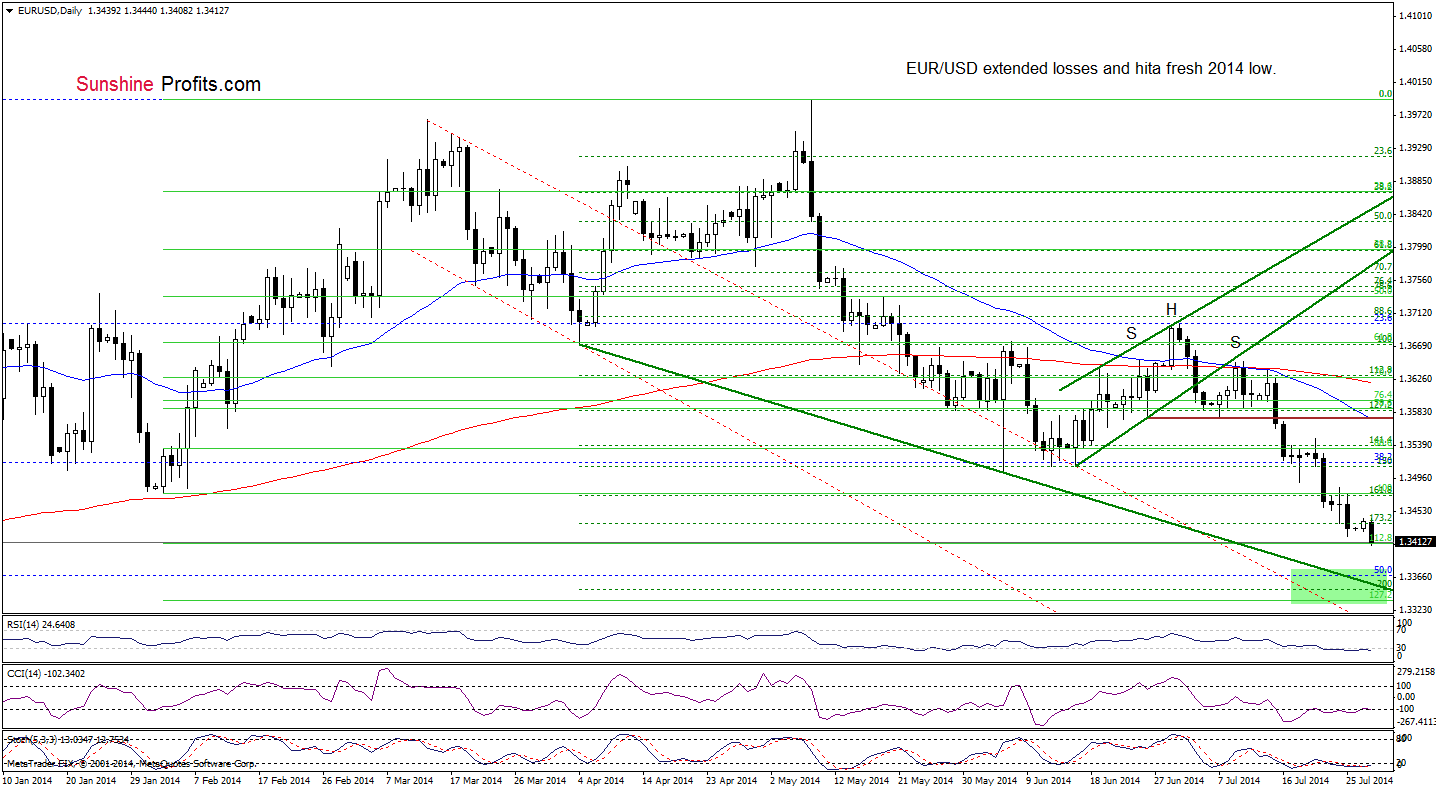Click the 23 Apr 2014 date label

[729, 780]
